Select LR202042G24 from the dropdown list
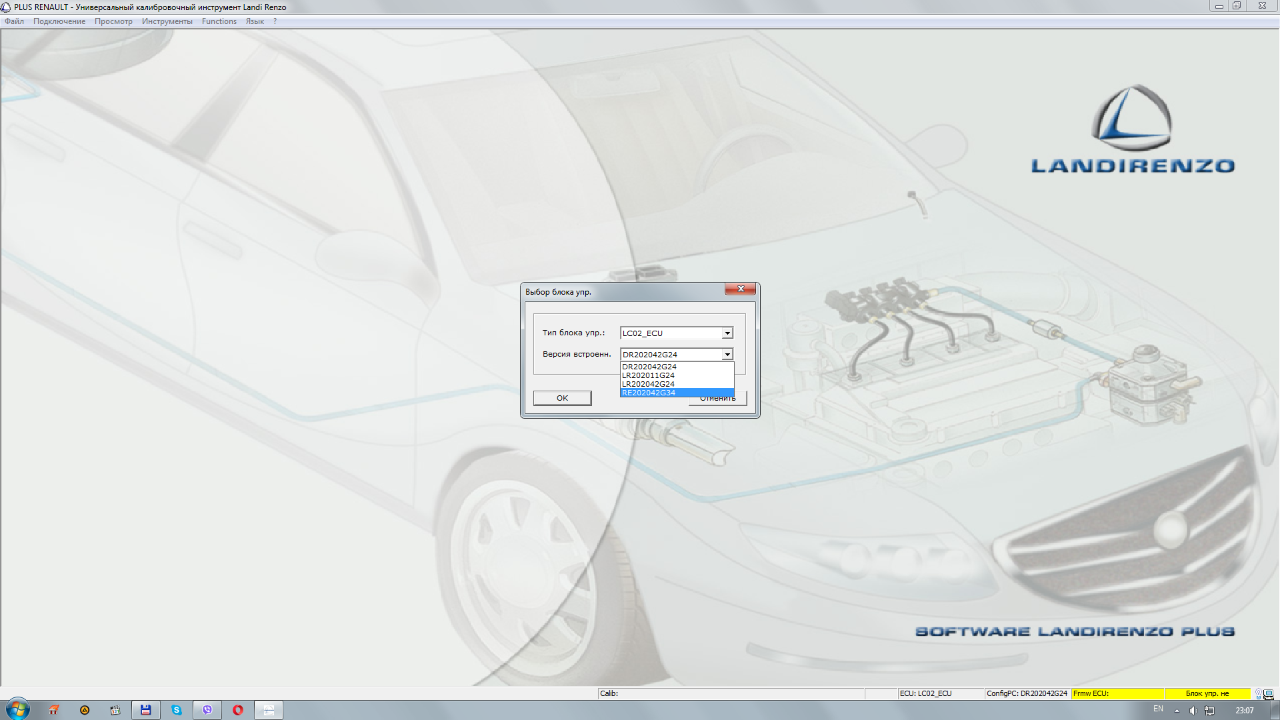The image size is (1280, 720). 677,384
